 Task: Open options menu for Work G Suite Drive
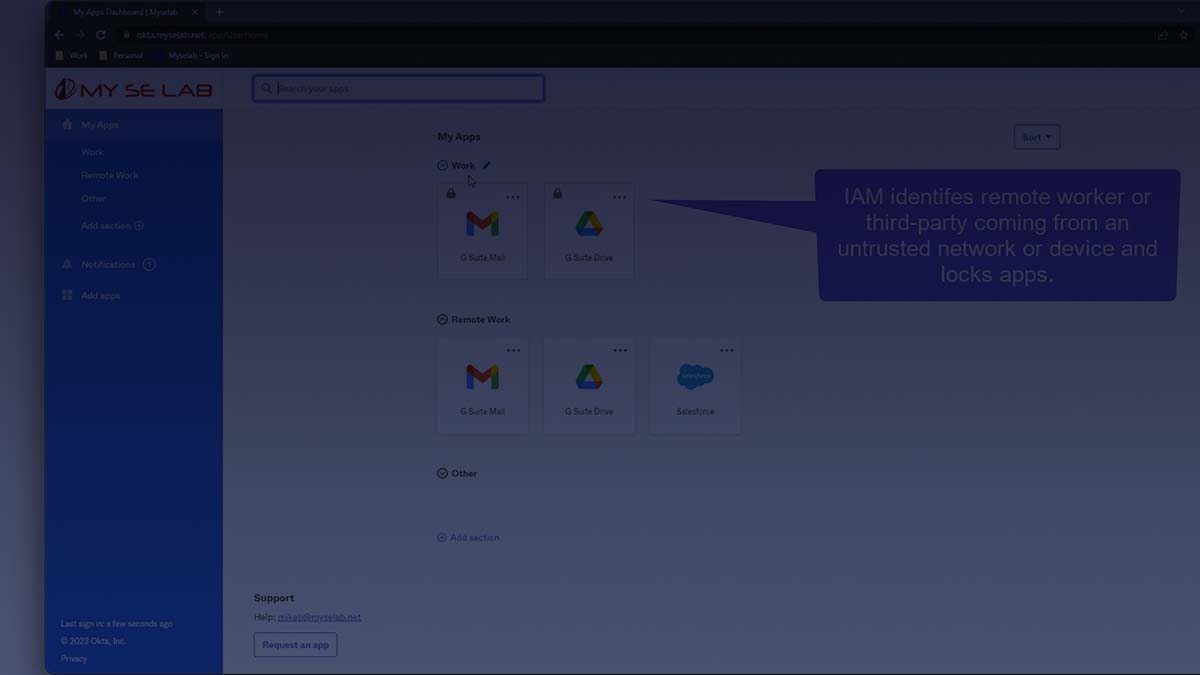pos(620,197)
